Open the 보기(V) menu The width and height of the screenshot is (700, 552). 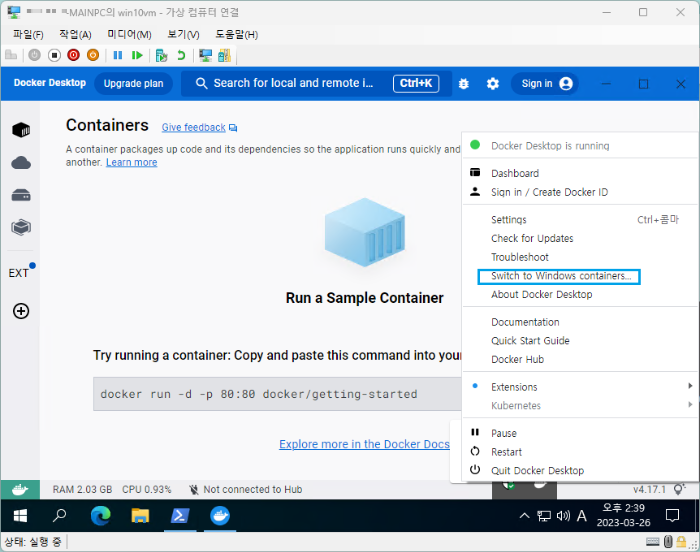point(183,34)
